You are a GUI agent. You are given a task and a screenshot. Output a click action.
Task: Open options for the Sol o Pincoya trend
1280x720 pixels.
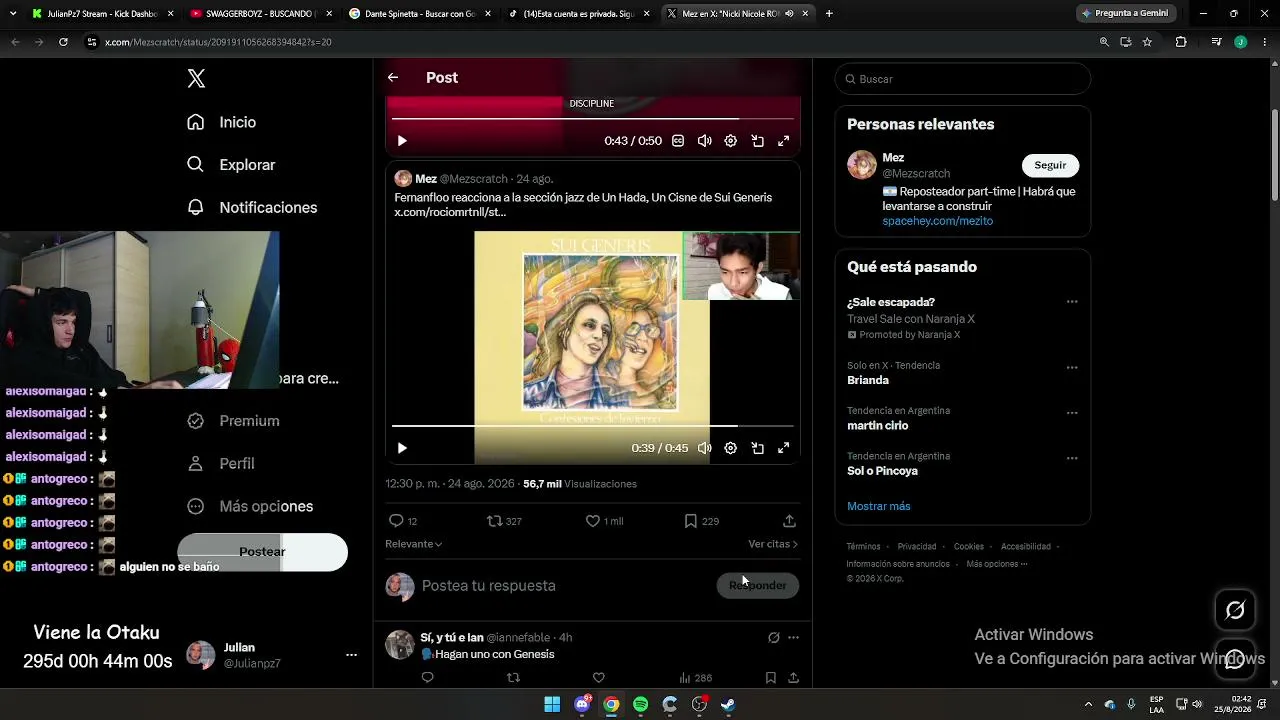[x=1072, y=458]
